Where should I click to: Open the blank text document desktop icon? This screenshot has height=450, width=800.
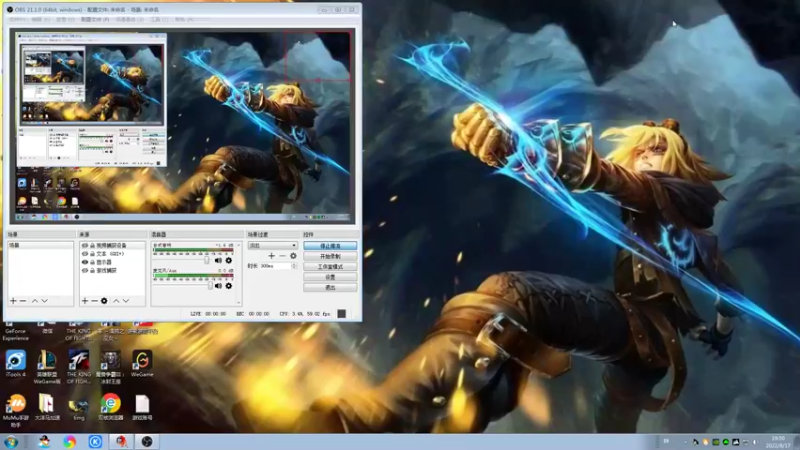pyautogui.click(x=142, y=407)
